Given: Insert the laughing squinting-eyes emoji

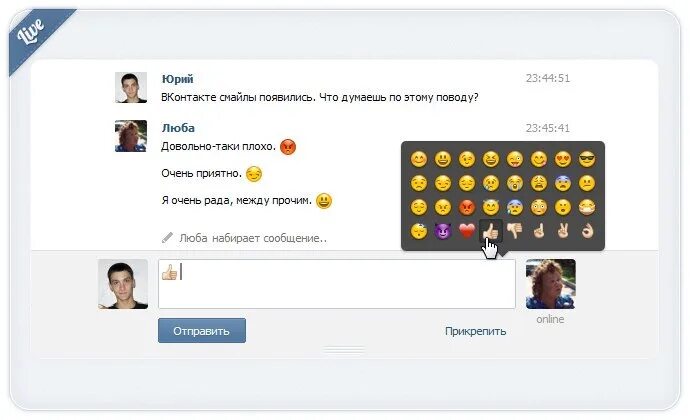Looking at the screenshot, I should [491, 159].
